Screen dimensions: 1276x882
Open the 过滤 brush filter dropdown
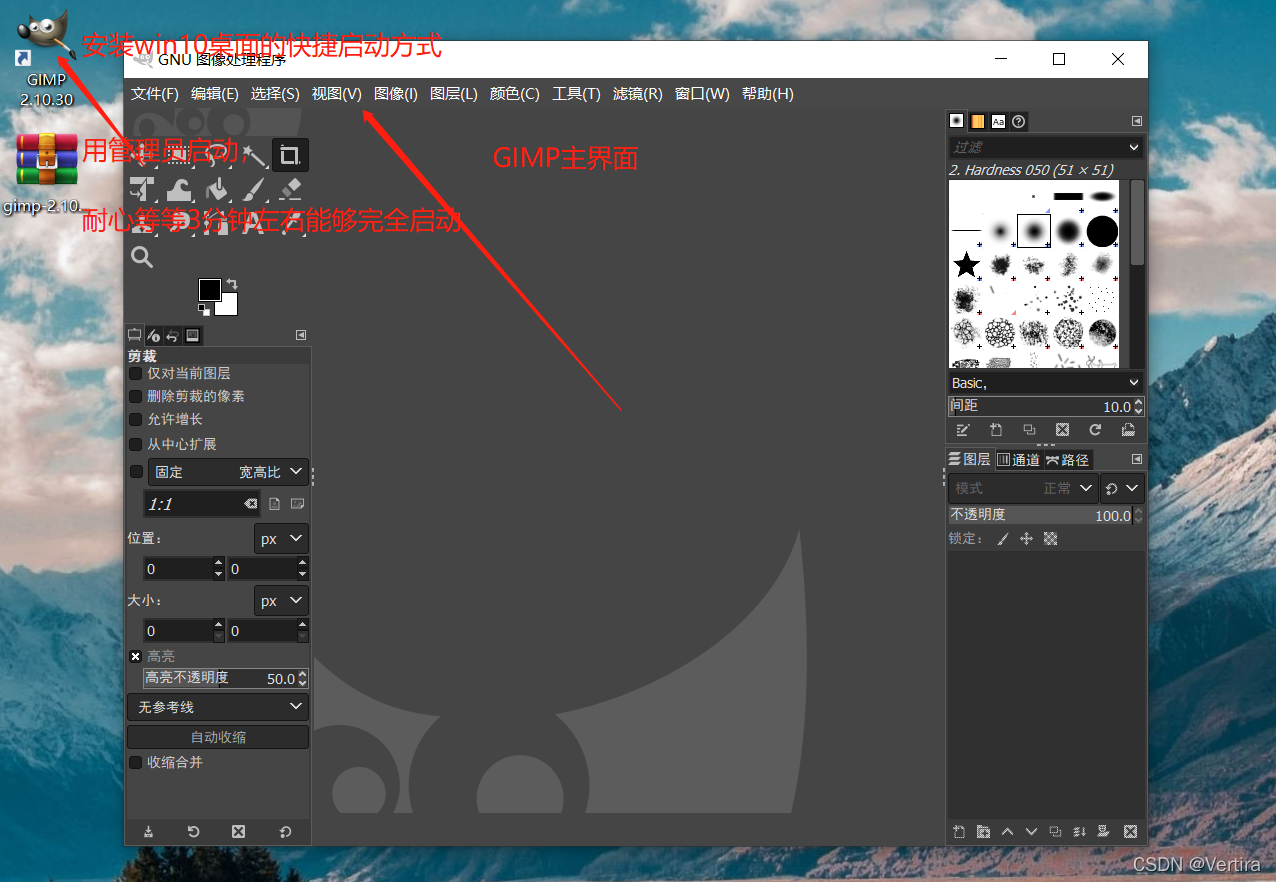click(1046, 147)
